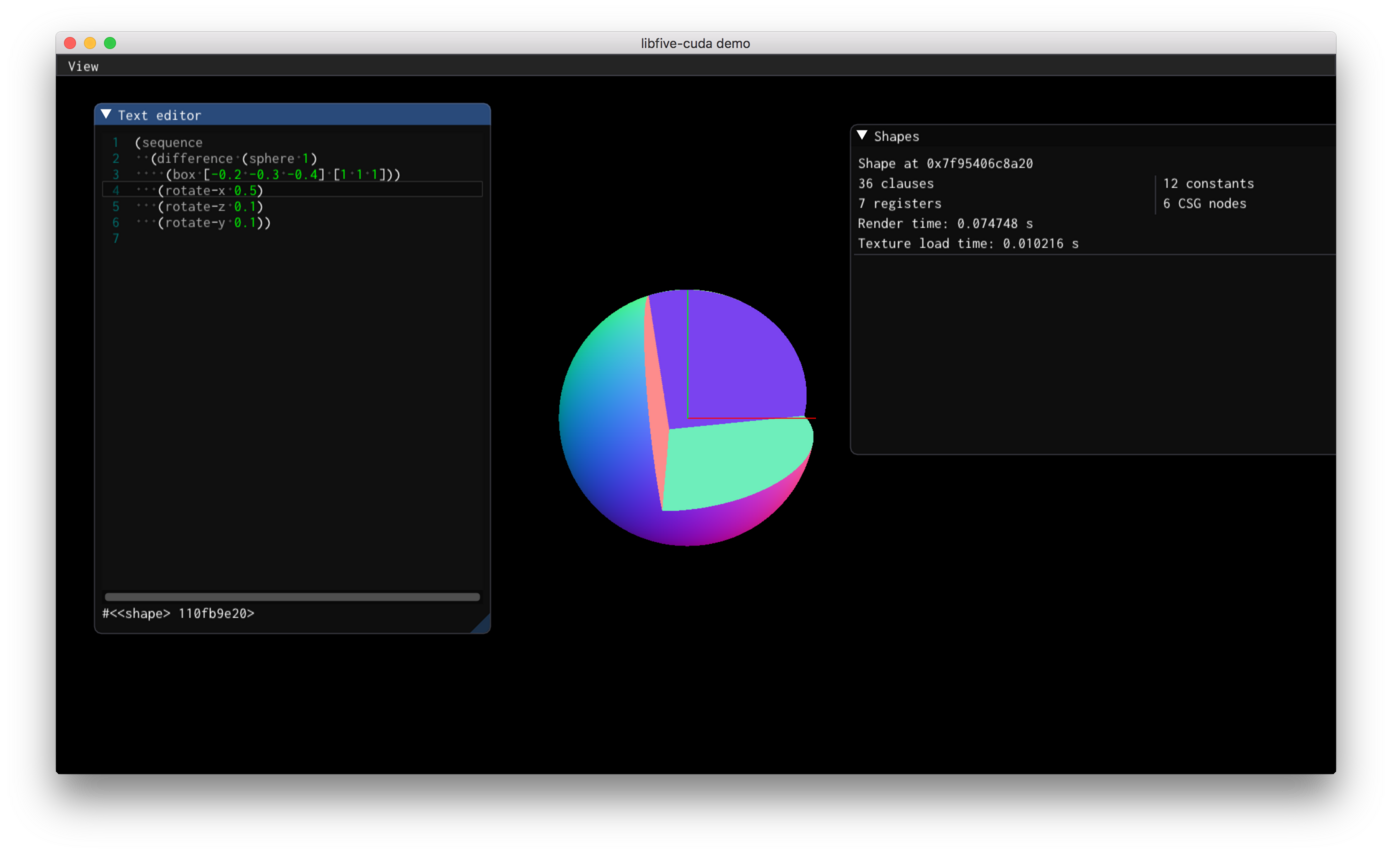Click the horizontal scrollbar in Text editor
1392x854 pixels.
tap(292, 597)
